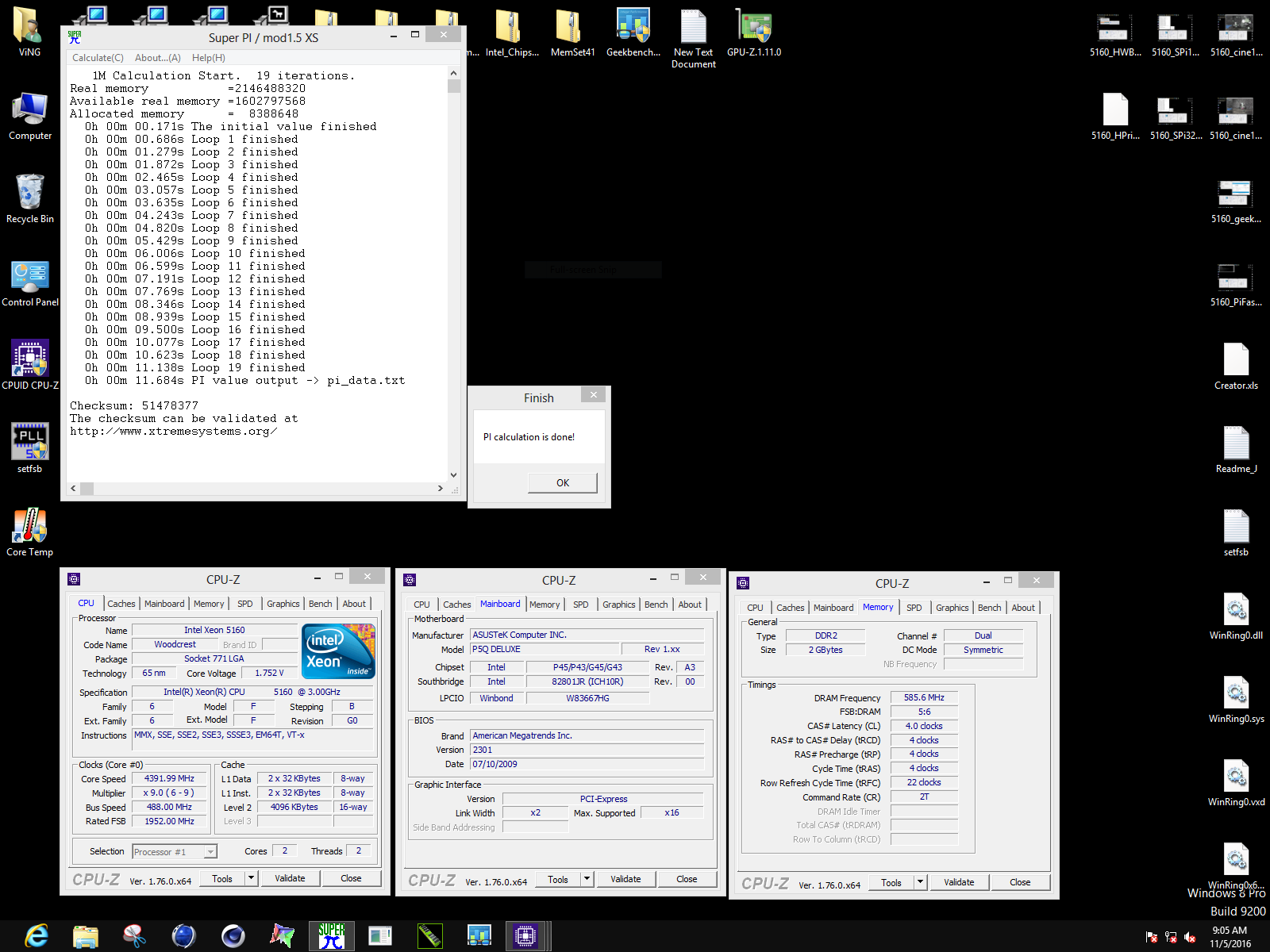Expand Tools dropdown arrow in right CPU-Z
Viewport: 1270px width, 952px height.
921,882
